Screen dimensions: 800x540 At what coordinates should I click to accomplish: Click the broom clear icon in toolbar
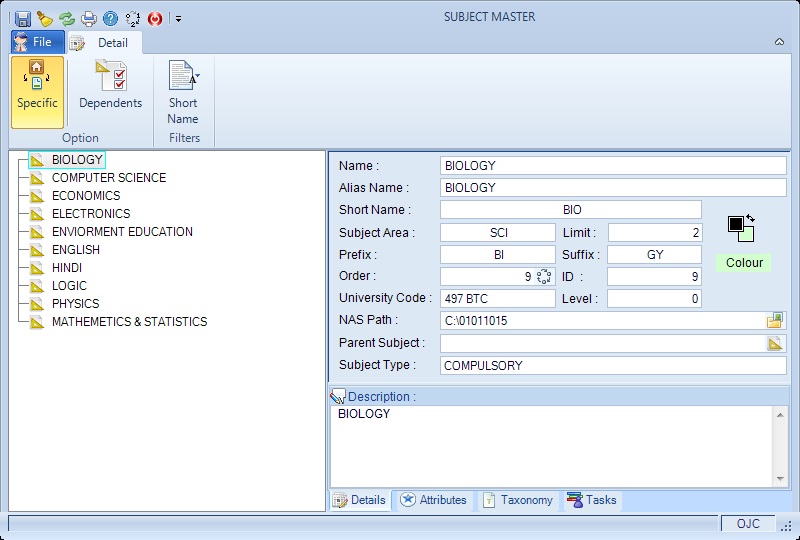(45, 19)
